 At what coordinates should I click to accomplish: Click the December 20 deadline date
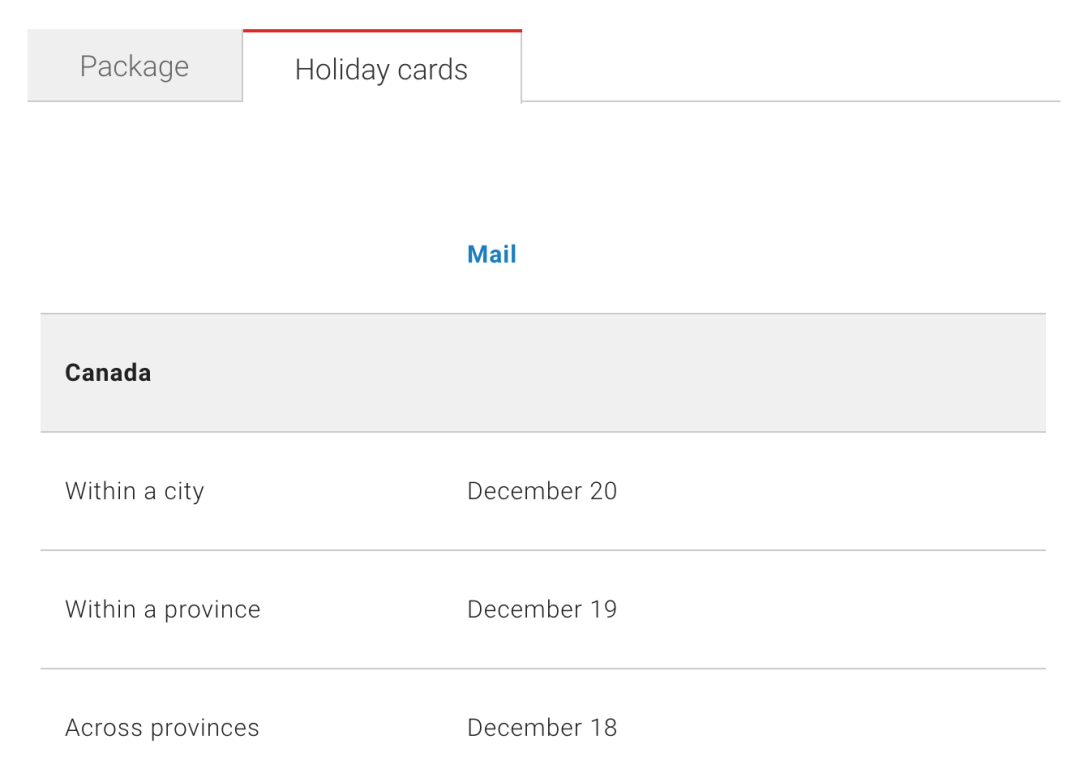point(542,491)
